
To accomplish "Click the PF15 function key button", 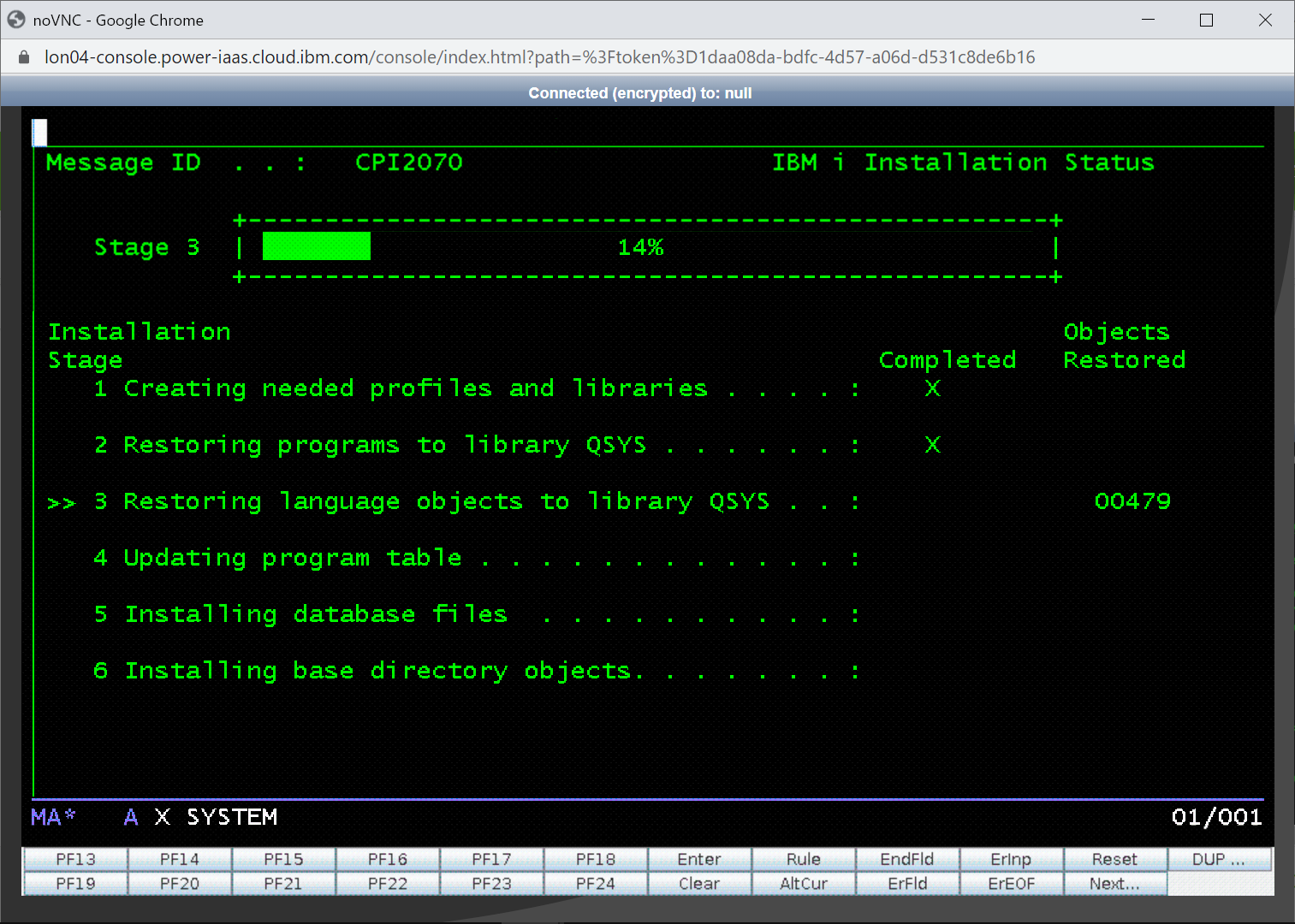I will click(x=283, y=859).
